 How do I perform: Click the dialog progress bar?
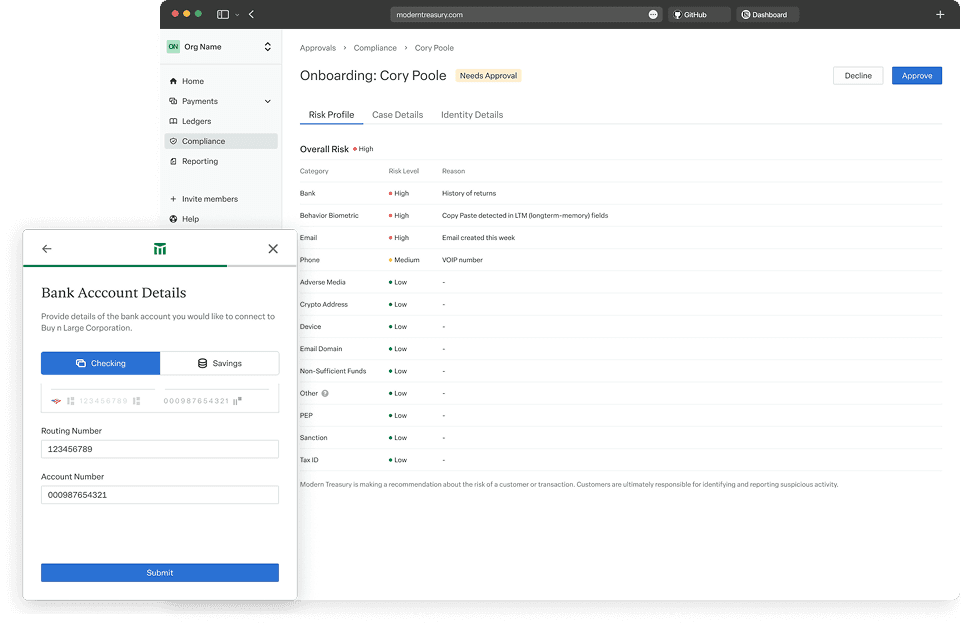point(160,266)
